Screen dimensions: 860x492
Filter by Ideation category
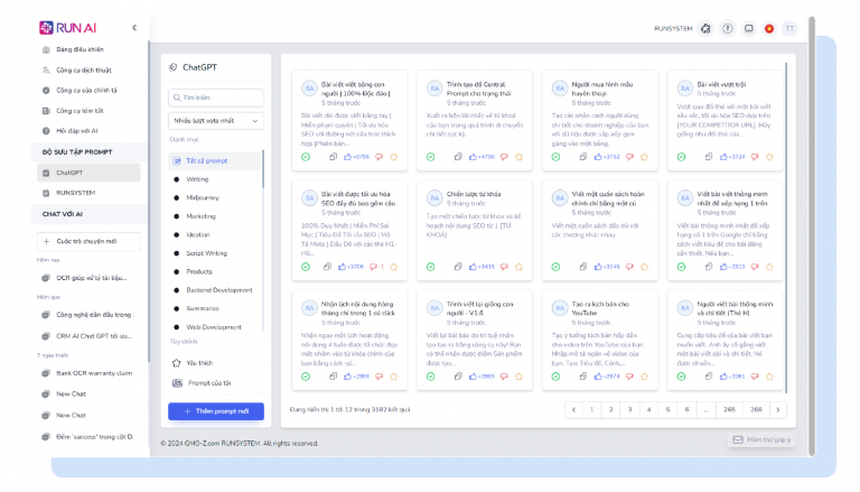tap(197, 235)
